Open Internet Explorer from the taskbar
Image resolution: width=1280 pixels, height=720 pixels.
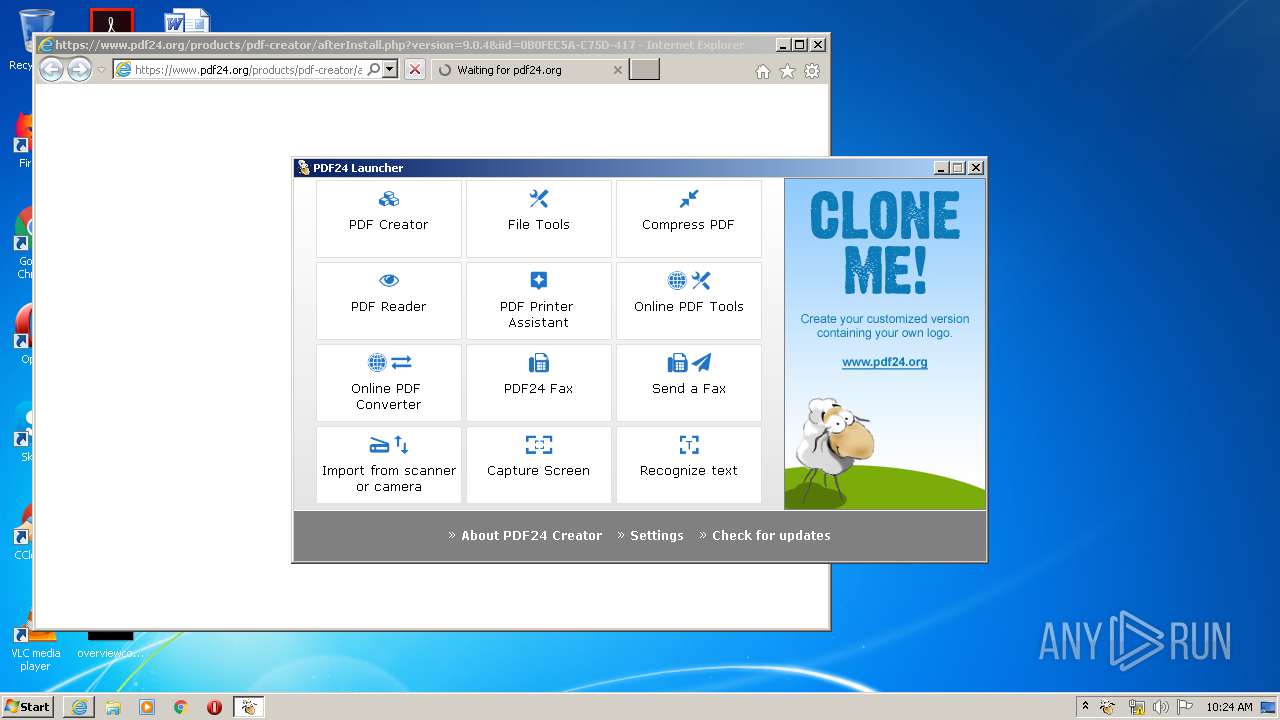click(x=79, y=707)
